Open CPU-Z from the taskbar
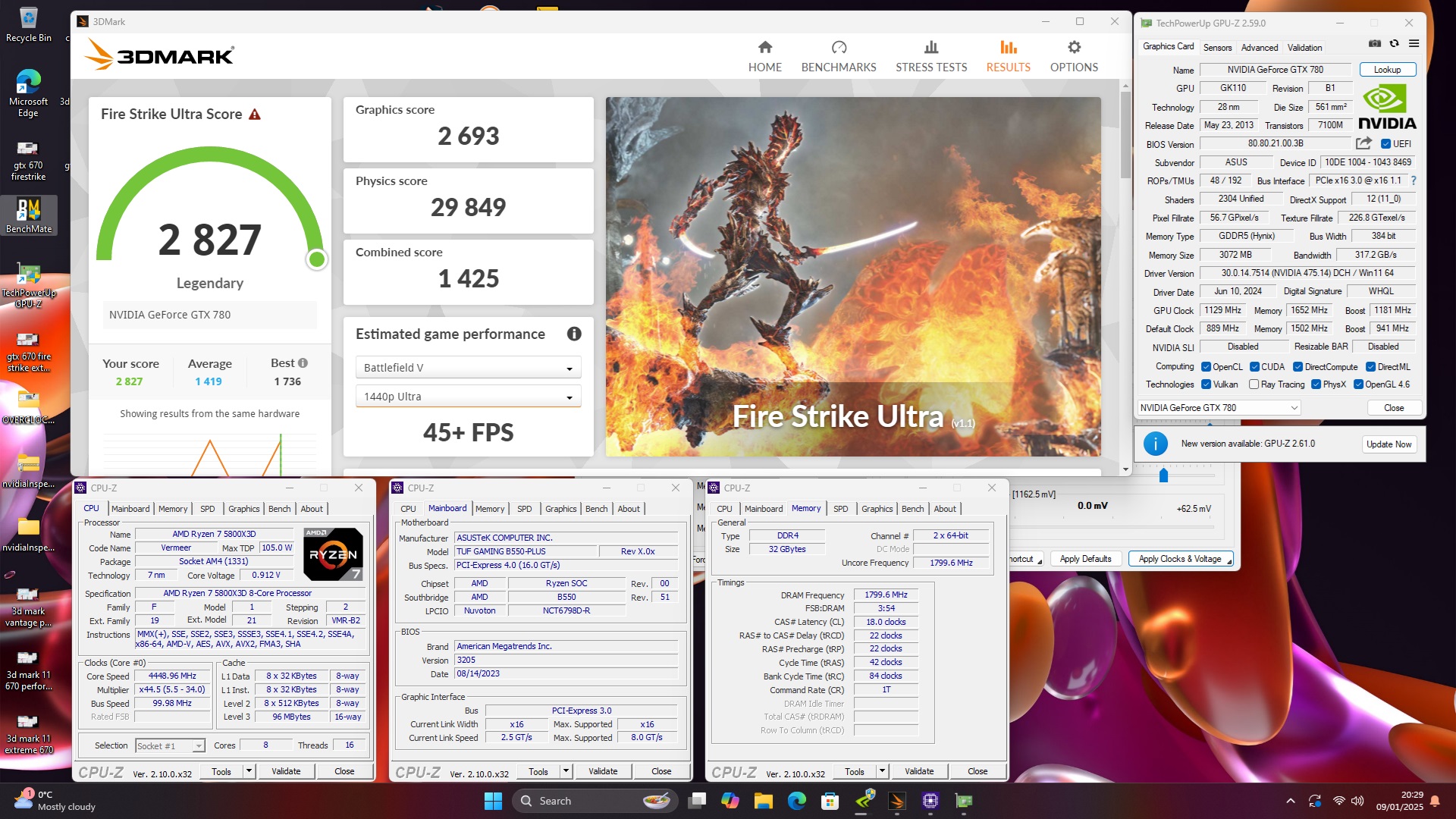1456x819 pixels. coord(930,801)
